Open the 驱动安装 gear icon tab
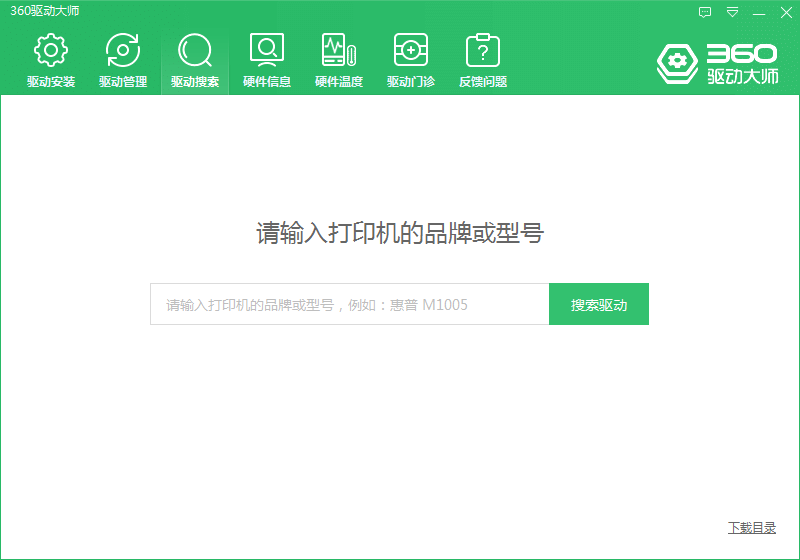 51,60
